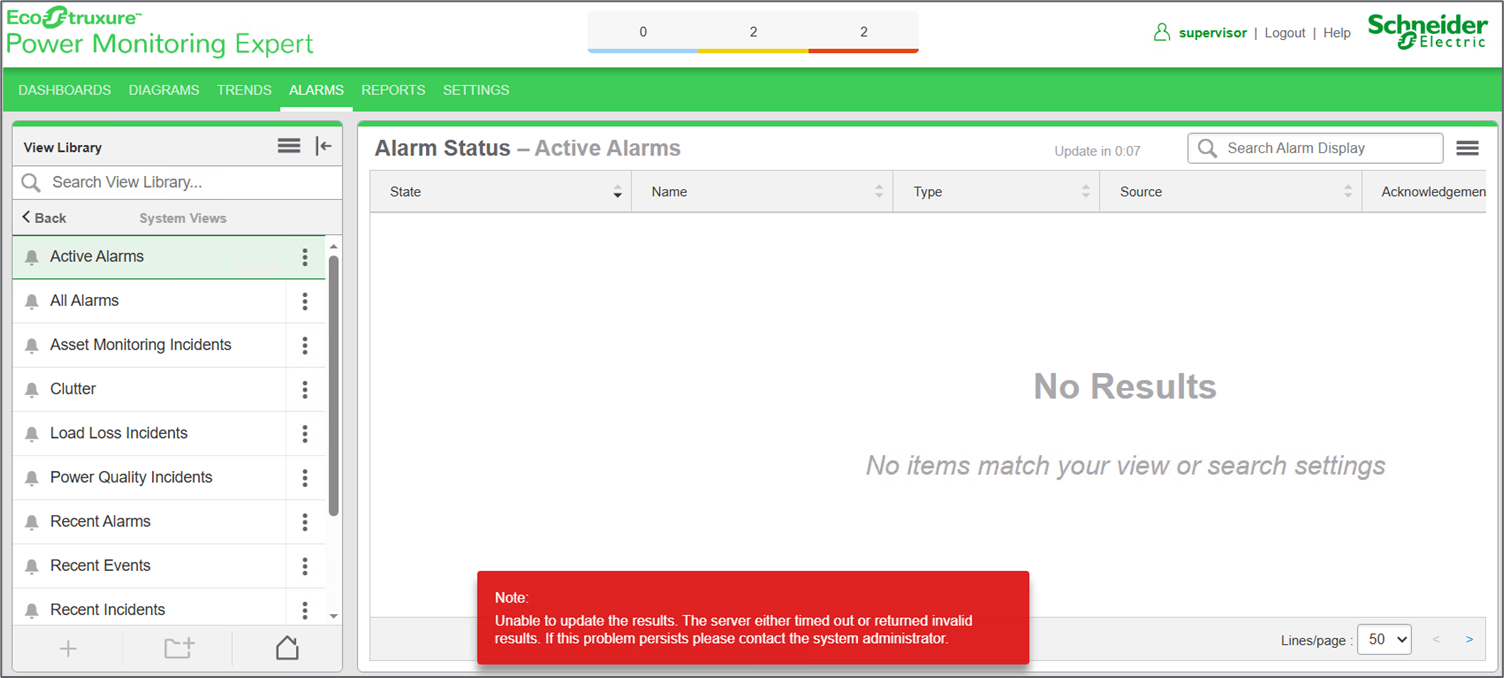Open Alarm Status display options menu

click(x=1467, y=148)
